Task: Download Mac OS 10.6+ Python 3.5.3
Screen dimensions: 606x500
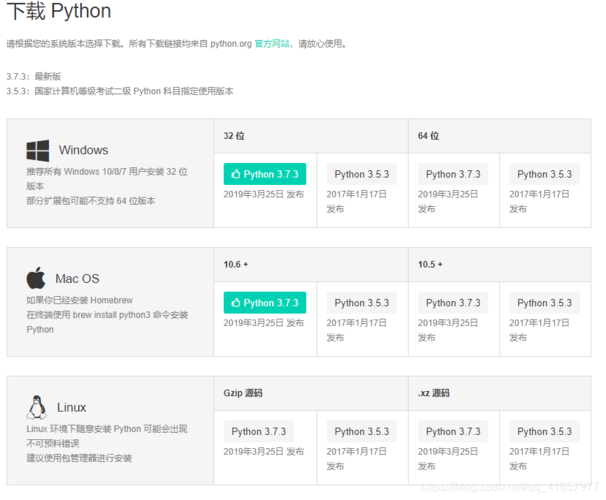Action: pos(362,303)
